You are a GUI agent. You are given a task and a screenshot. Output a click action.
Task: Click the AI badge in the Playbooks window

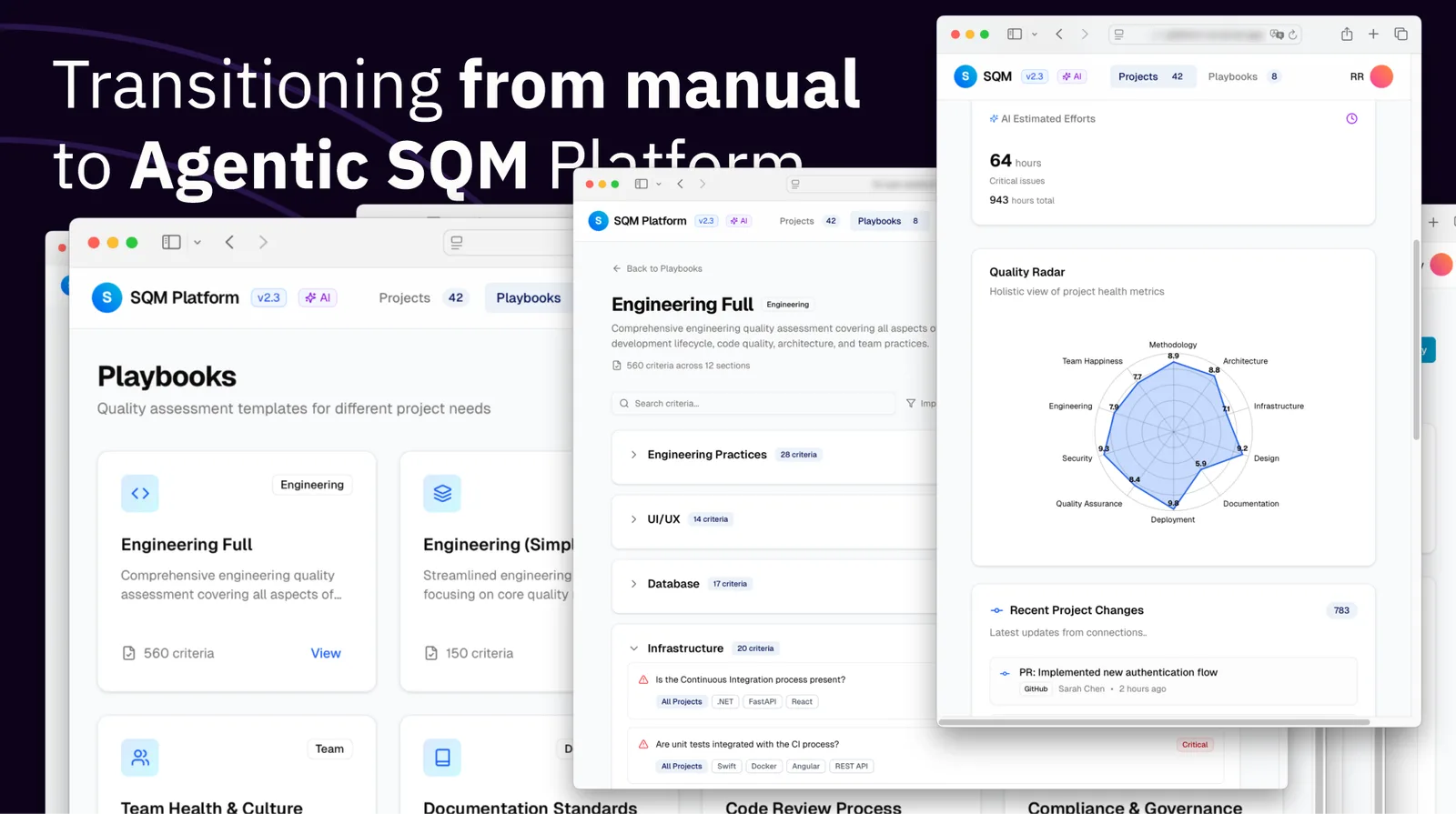pos(318,297)
